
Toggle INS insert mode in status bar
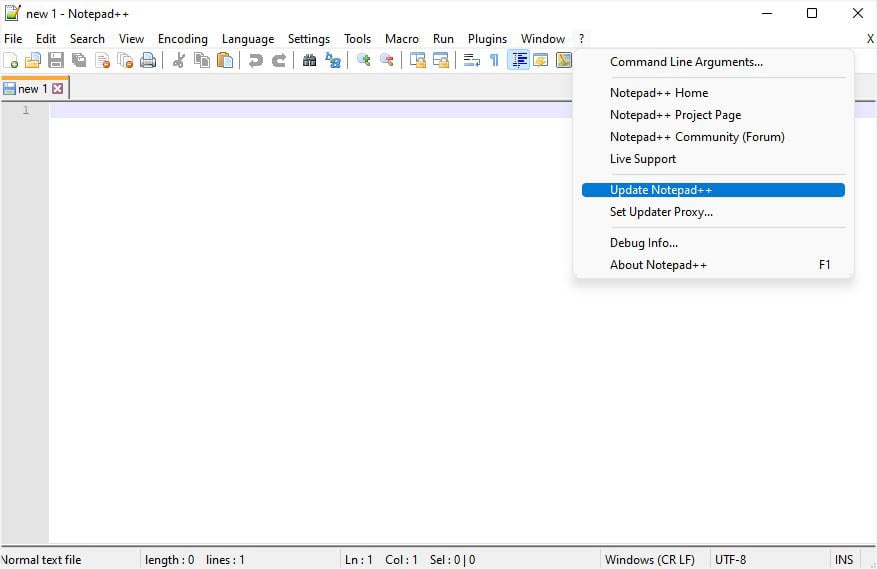point(844,559)
